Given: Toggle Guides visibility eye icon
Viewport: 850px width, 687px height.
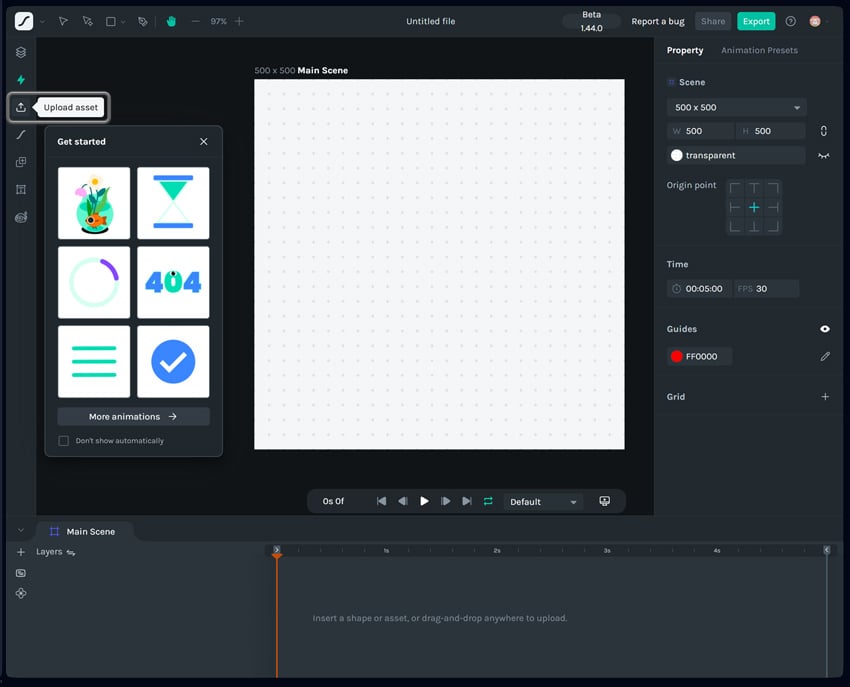Looking at the screenshot, I should pyautogui.click(x=825, y=329).
